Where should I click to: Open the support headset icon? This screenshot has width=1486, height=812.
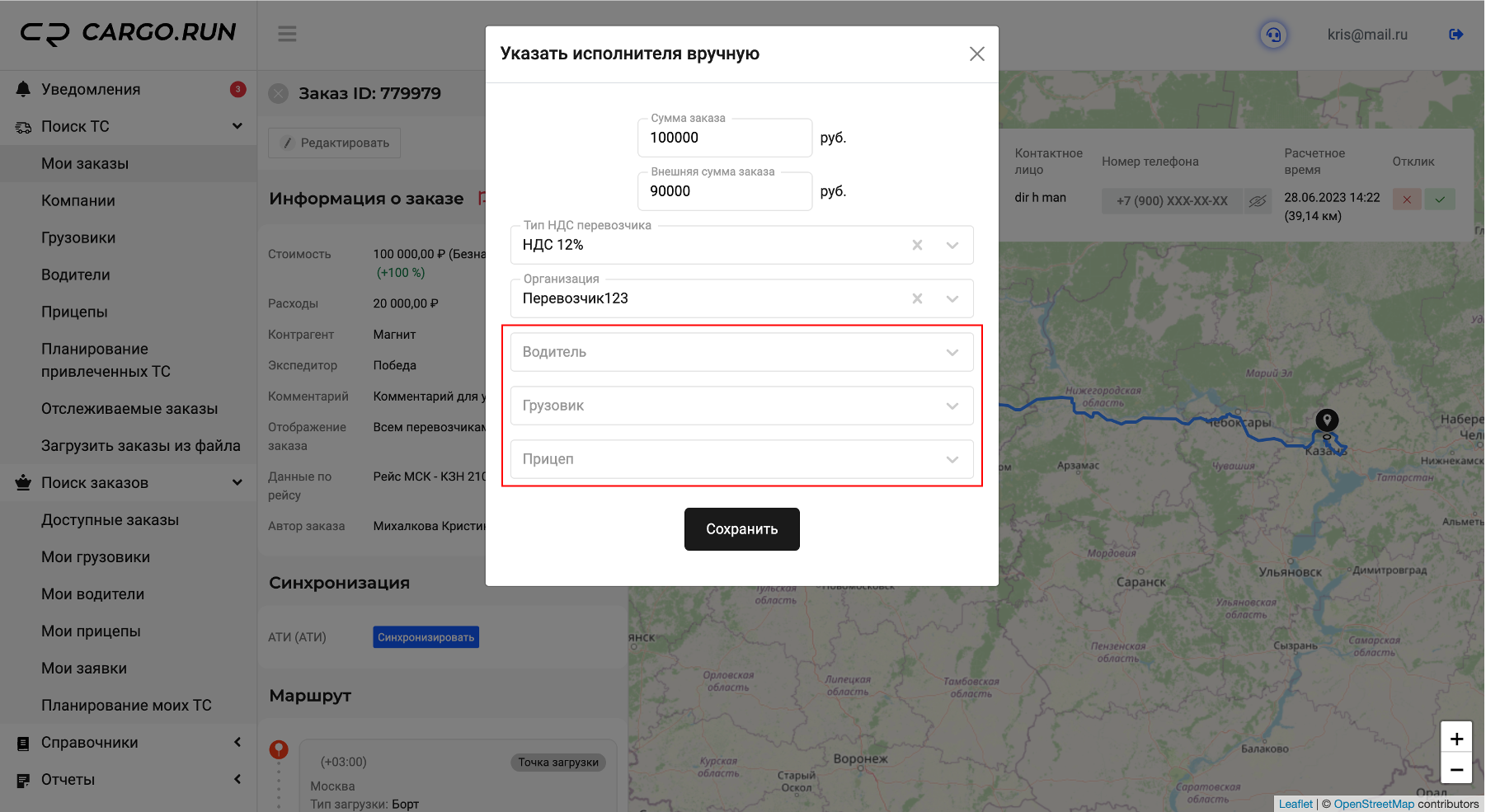(1273, 35)
